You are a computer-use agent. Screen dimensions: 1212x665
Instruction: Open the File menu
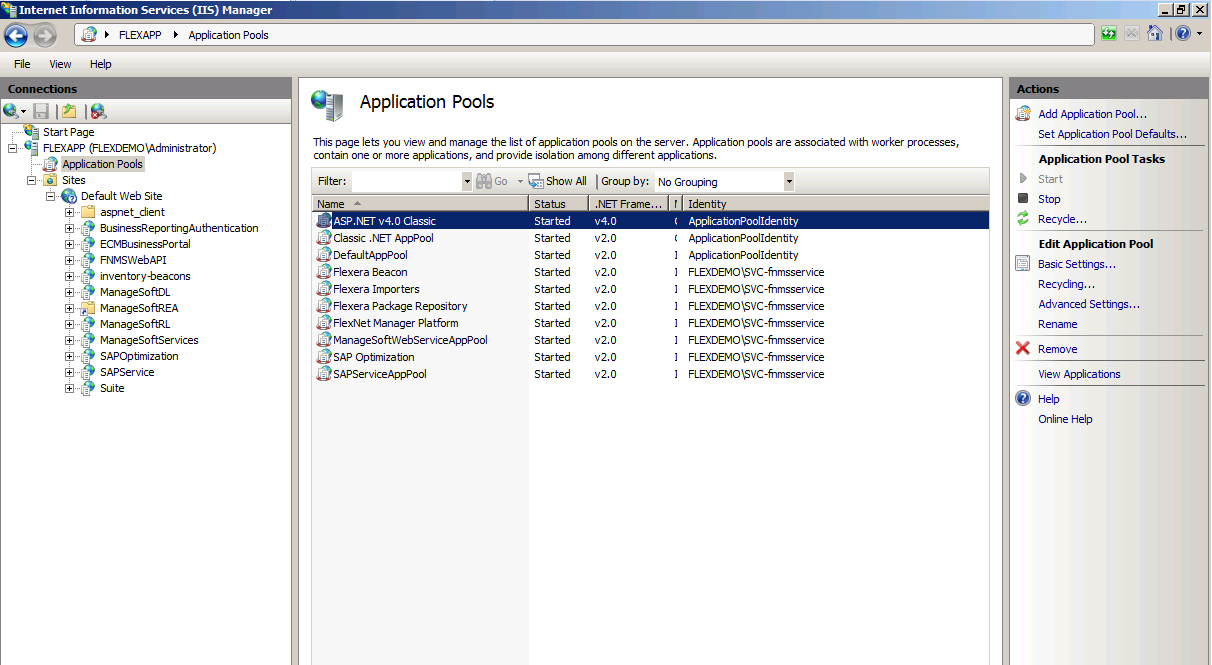pos(22,64)
